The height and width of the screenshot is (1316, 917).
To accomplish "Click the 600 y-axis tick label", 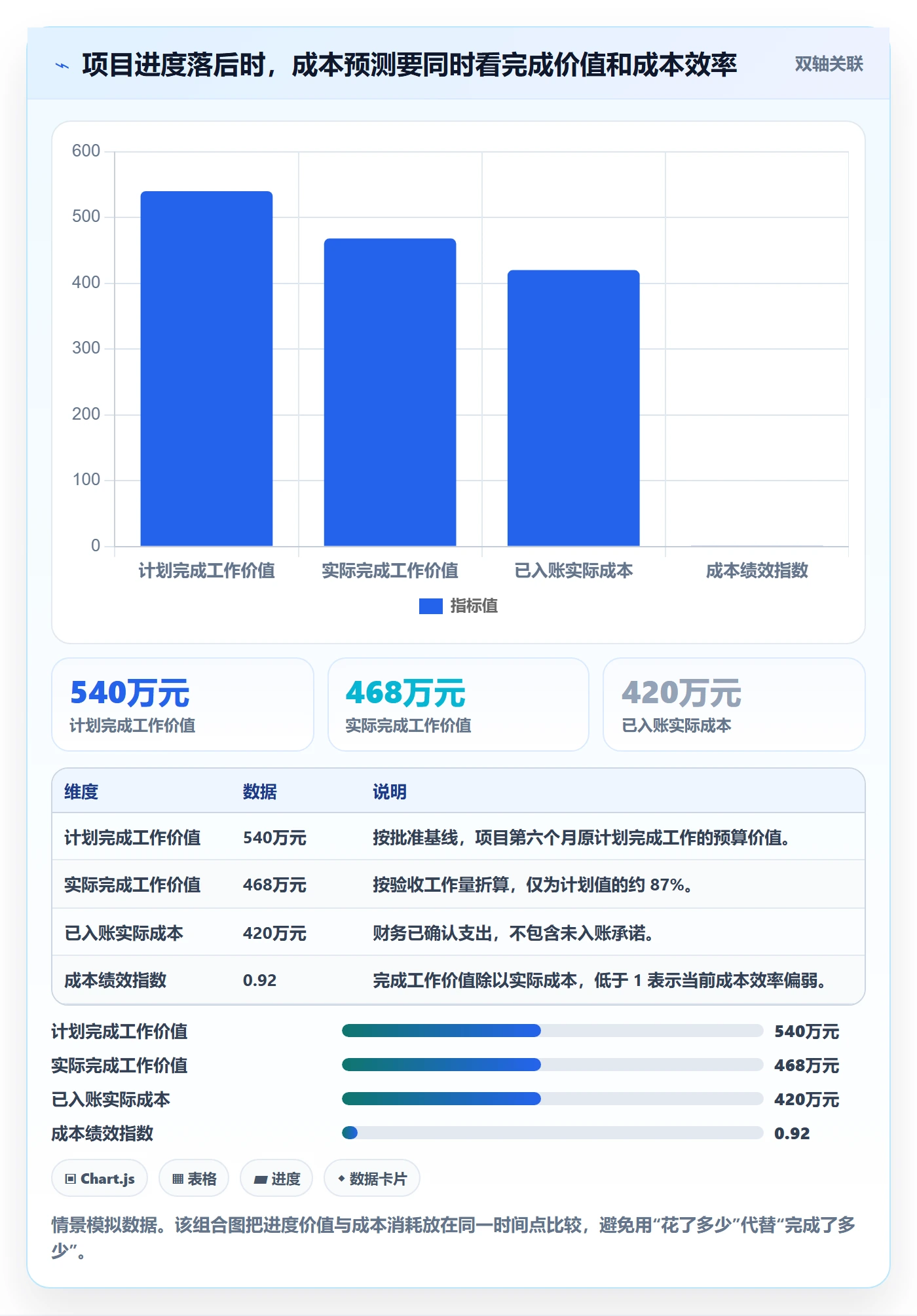I will tap(86, 151).
